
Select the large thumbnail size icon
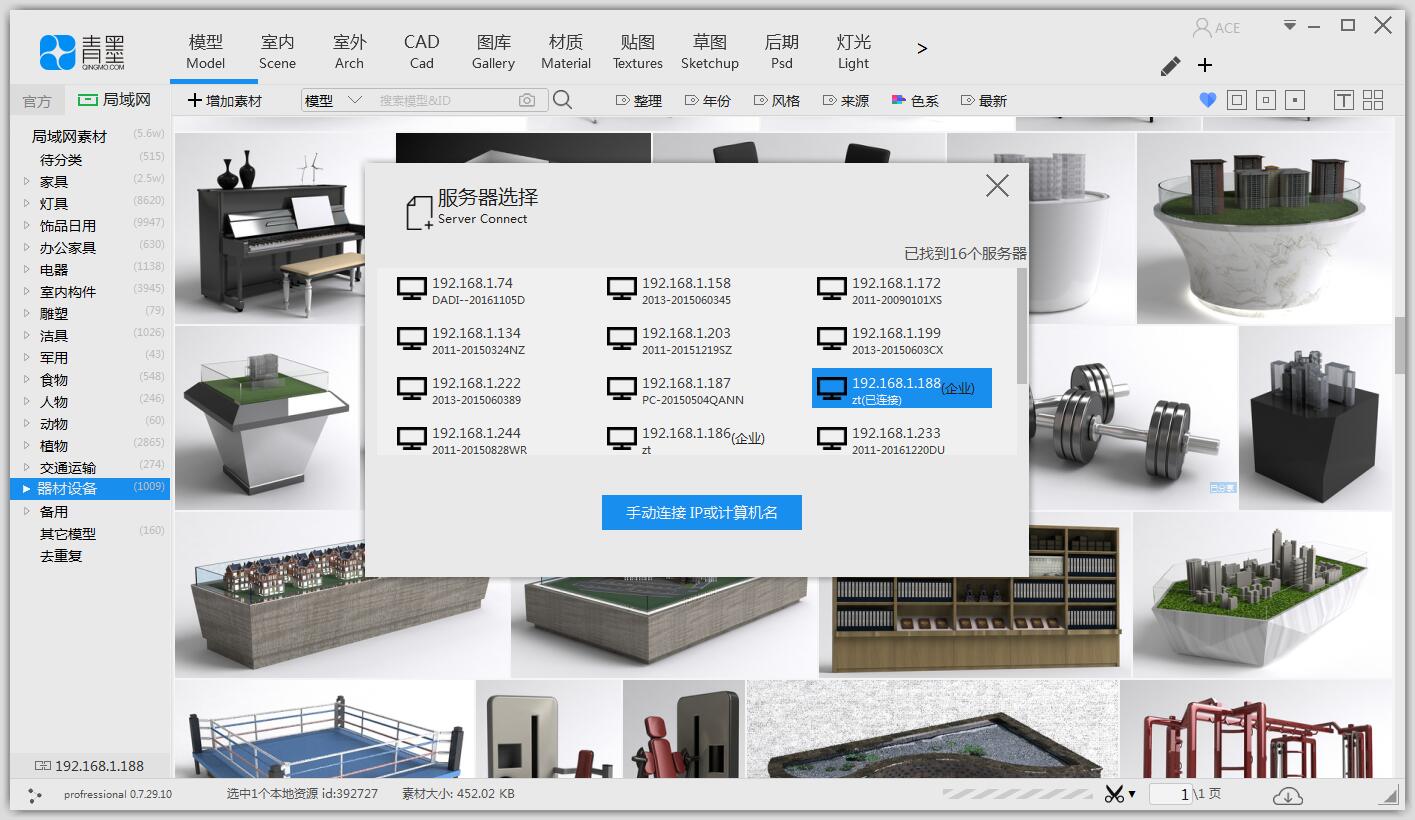[x=1237, y=100]
